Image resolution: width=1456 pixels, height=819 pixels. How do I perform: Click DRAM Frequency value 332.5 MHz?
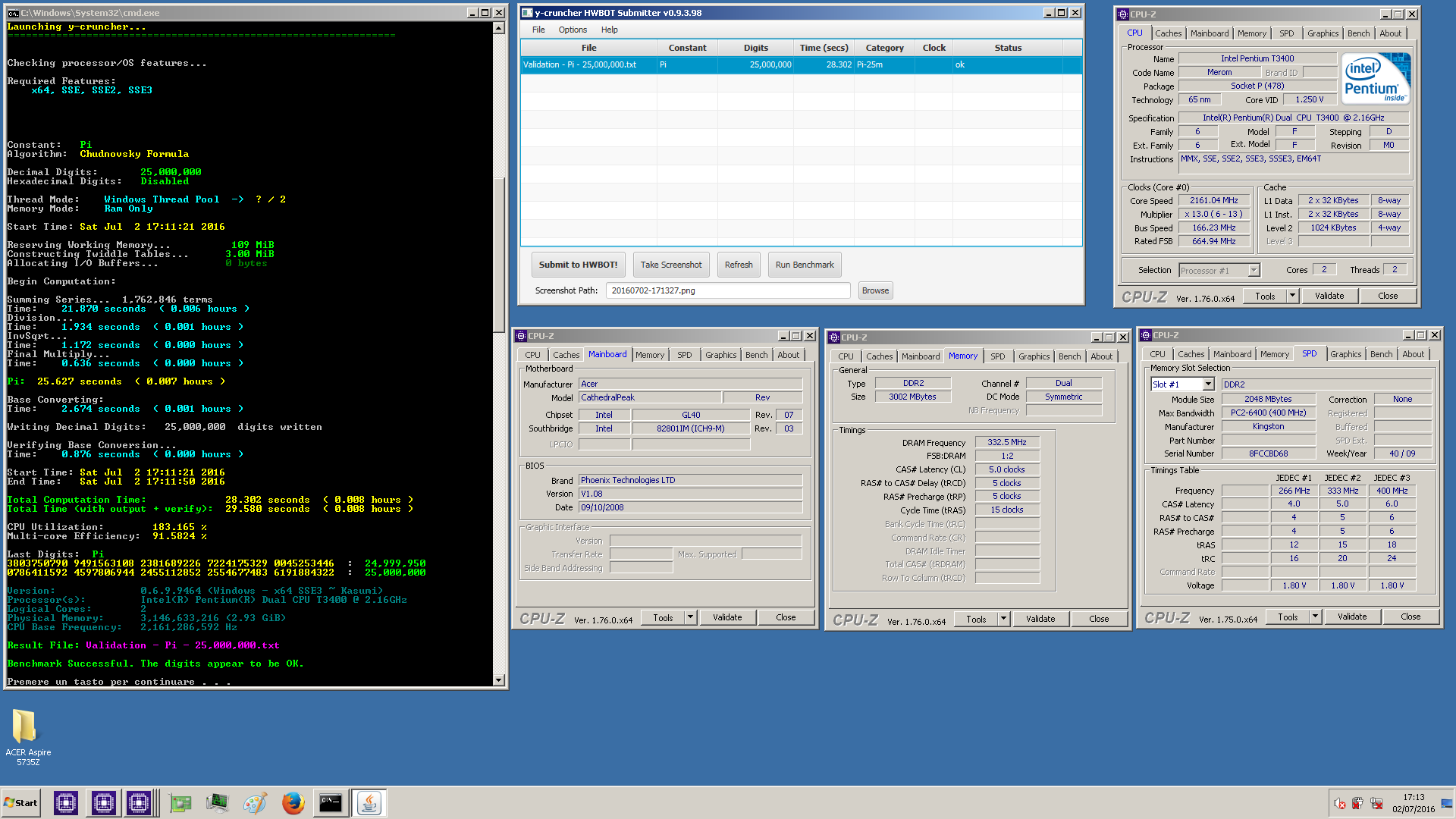[x=1006, y=442]
